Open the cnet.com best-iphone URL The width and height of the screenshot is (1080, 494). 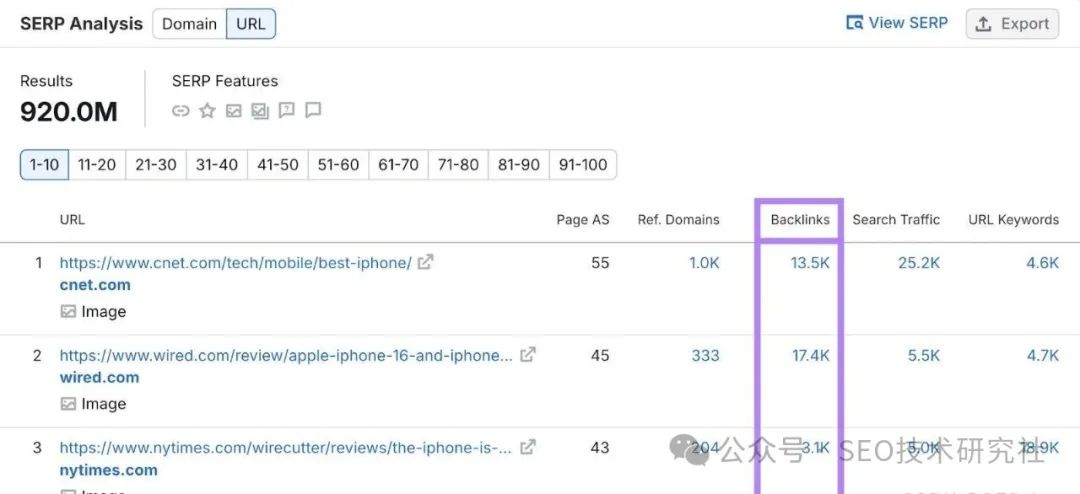235,263
